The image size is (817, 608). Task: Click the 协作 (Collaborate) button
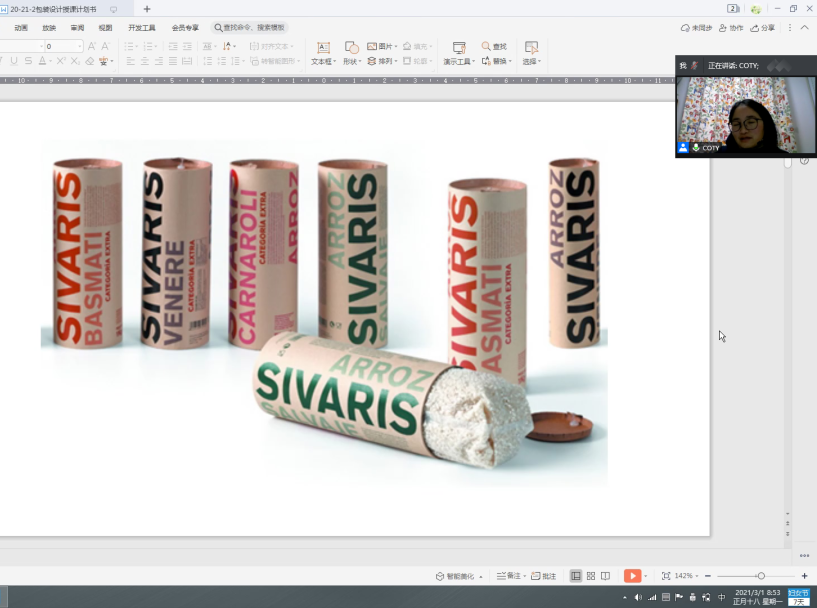[731, 28]
